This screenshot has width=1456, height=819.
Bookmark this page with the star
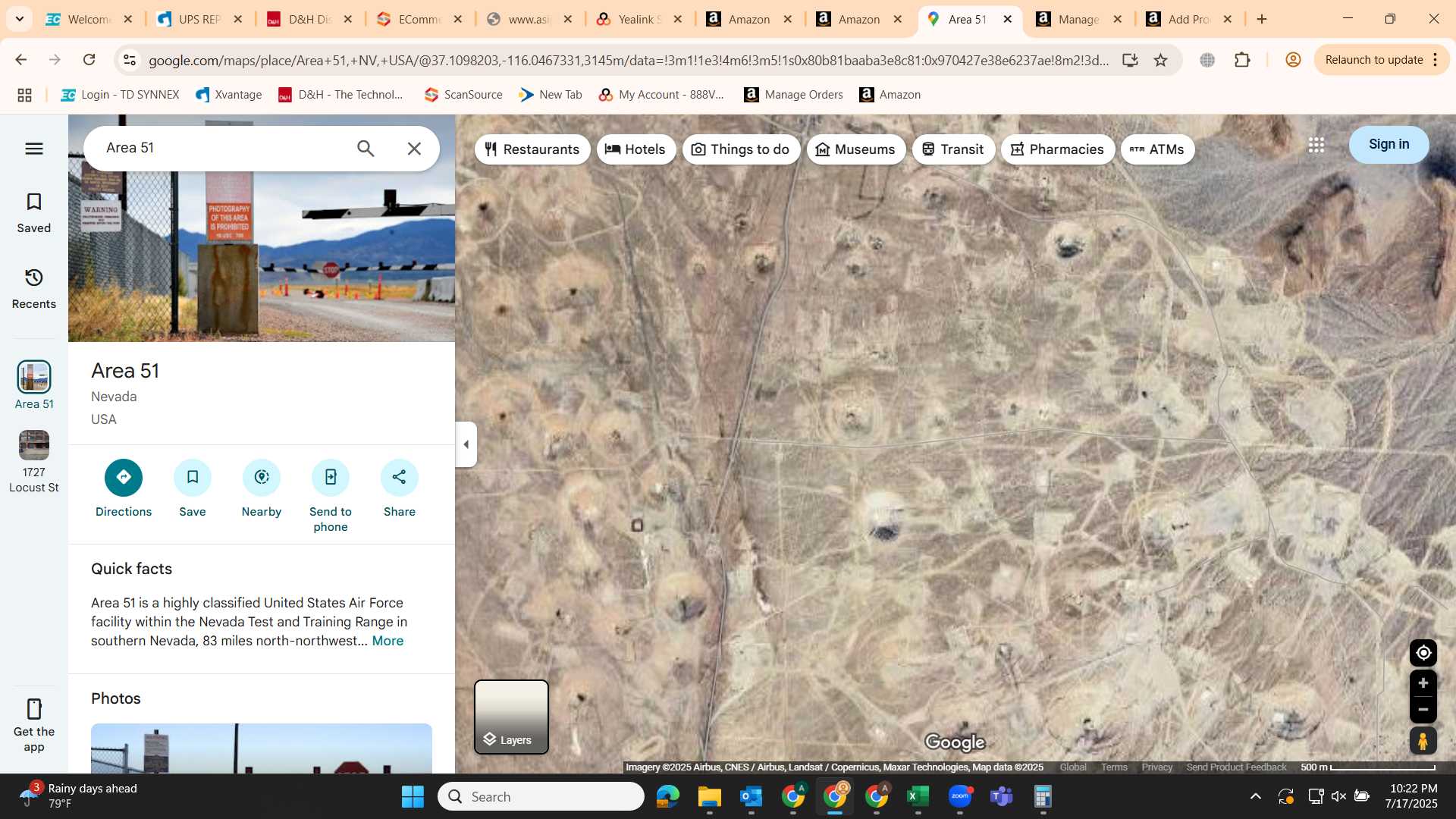point(1160,60)
